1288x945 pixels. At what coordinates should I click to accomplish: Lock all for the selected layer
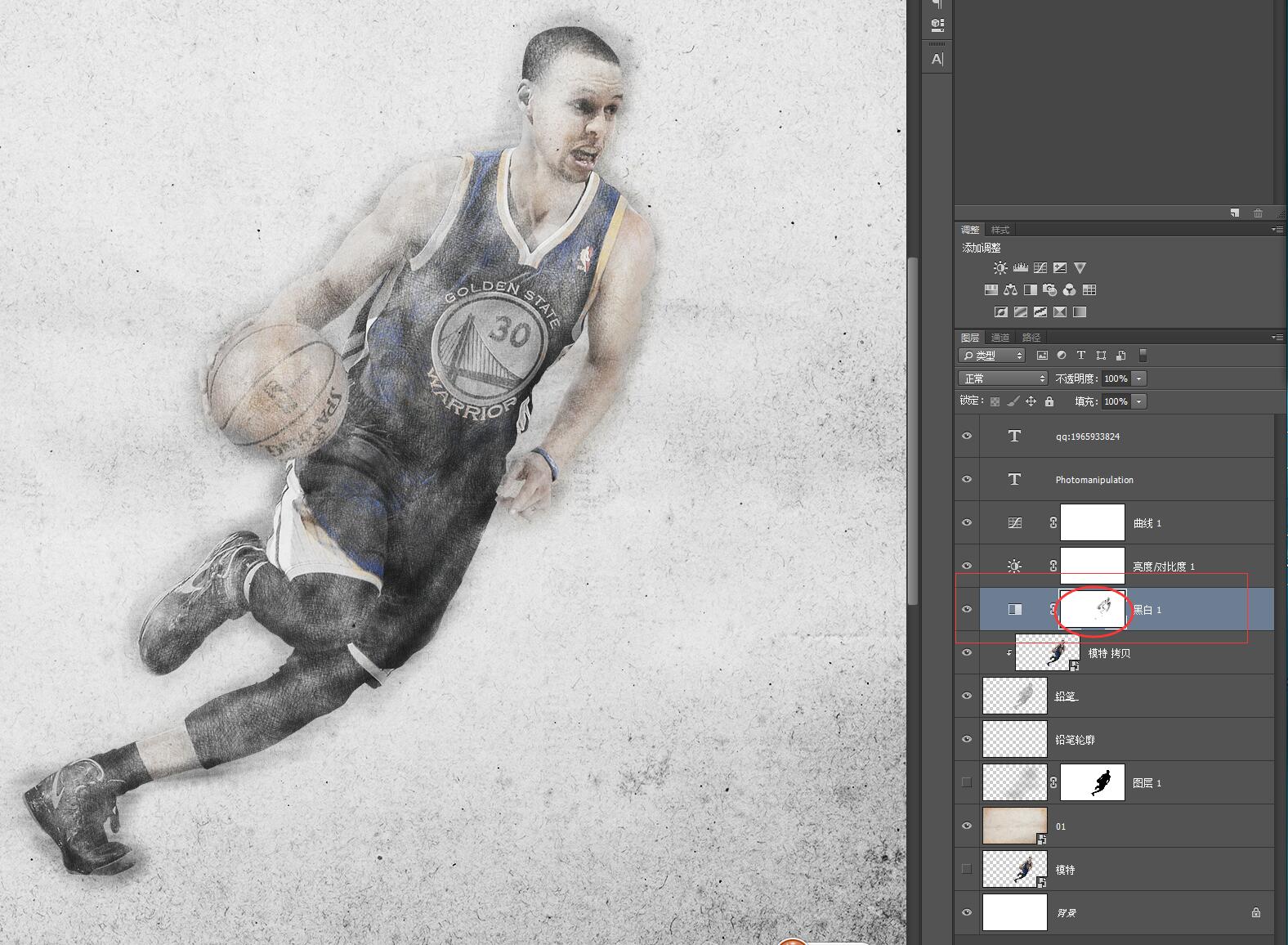coord(1049,401)
